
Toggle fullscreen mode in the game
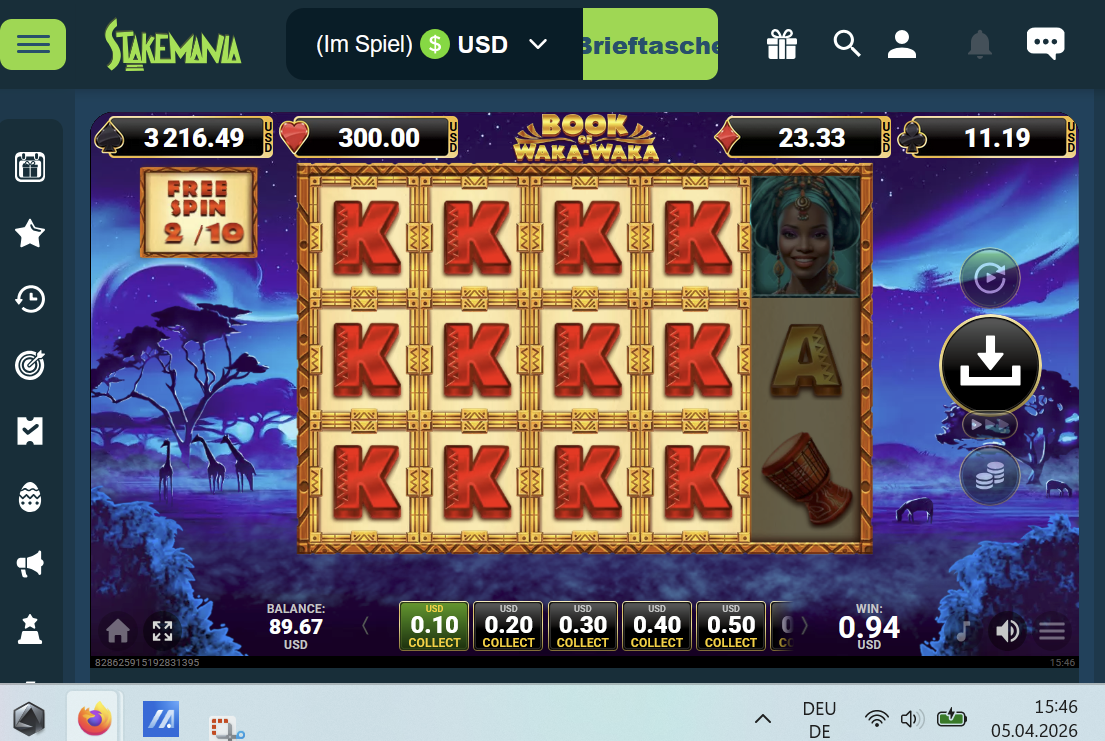(163, 630)
